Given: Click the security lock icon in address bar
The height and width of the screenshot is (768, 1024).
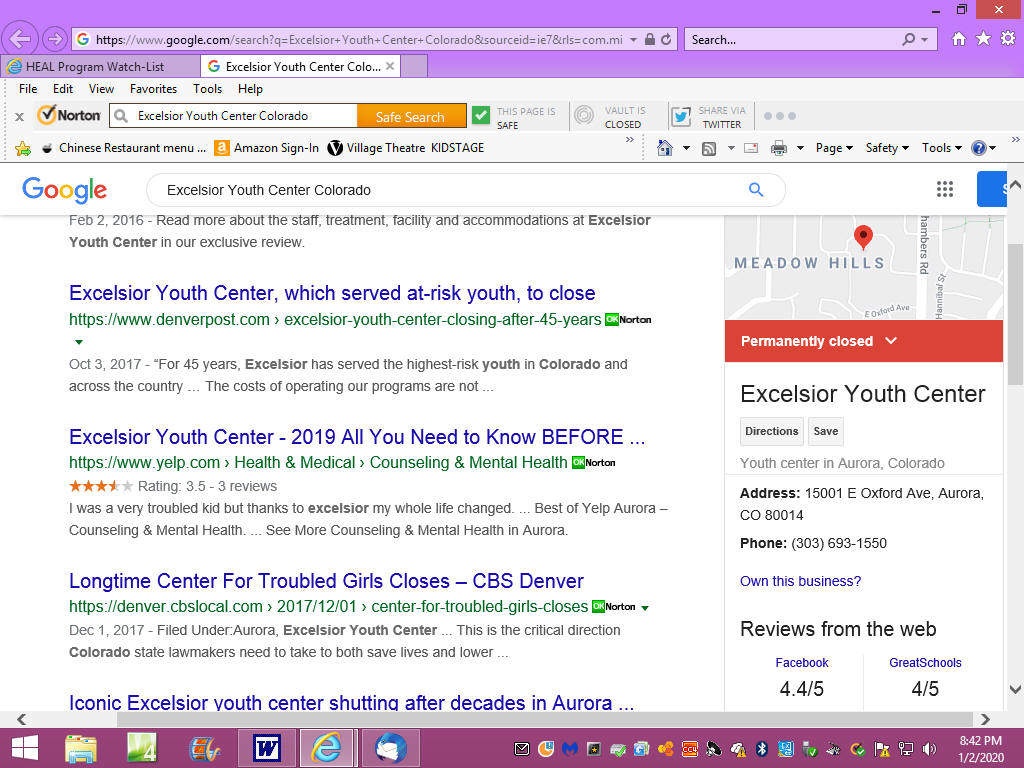Looking at the screenshot, I should (x=650, y=39).
